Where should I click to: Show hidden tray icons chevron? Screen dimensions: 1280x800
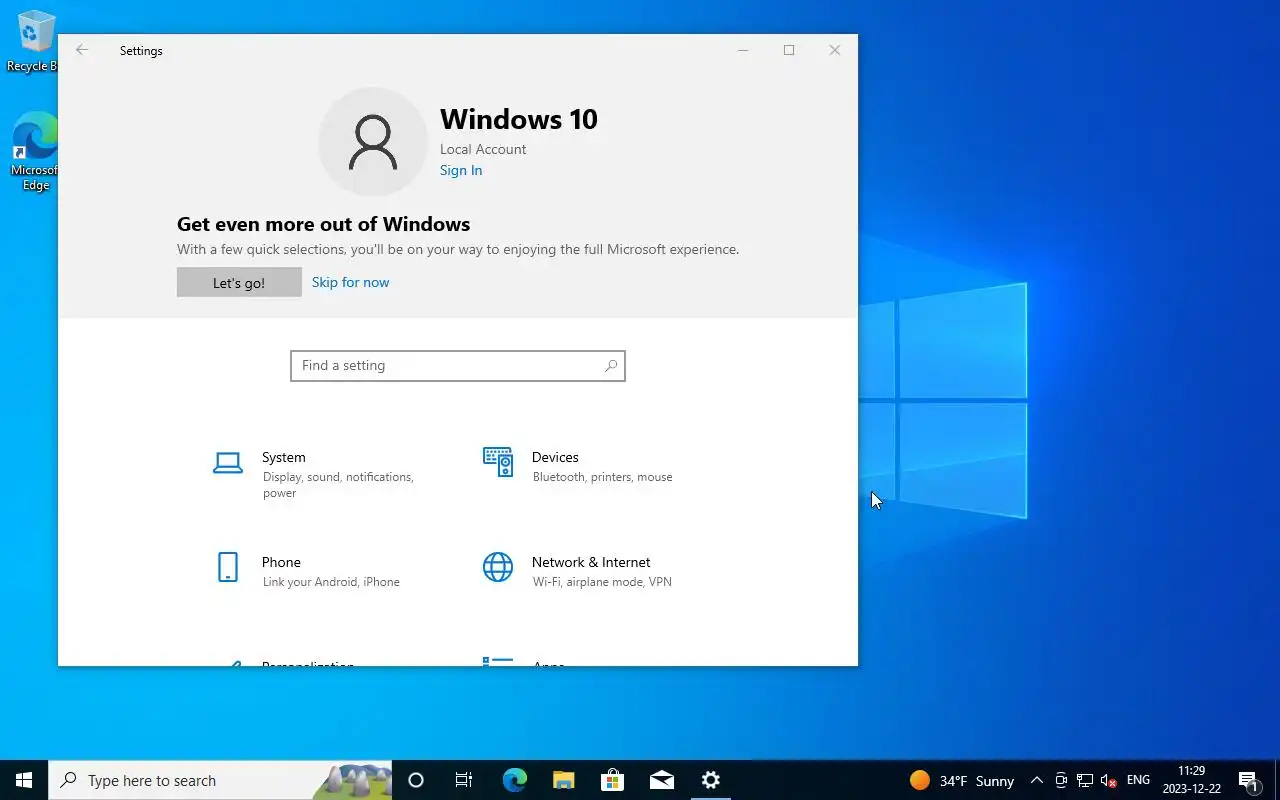[1036, 780]
